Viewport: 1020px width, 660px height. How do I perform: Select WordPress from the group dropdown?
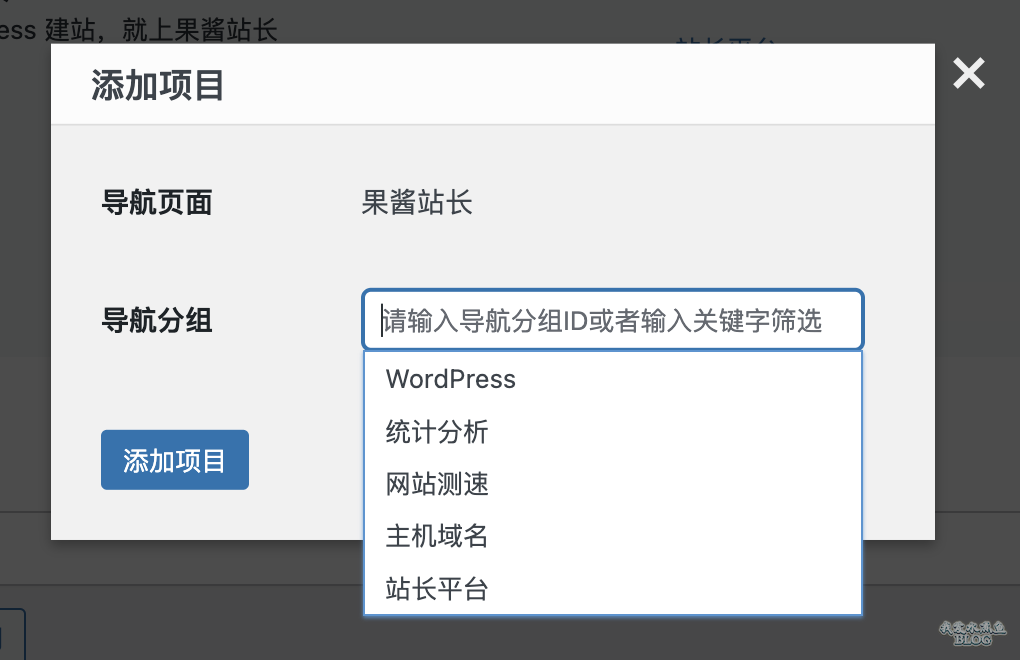coord(613,379)
